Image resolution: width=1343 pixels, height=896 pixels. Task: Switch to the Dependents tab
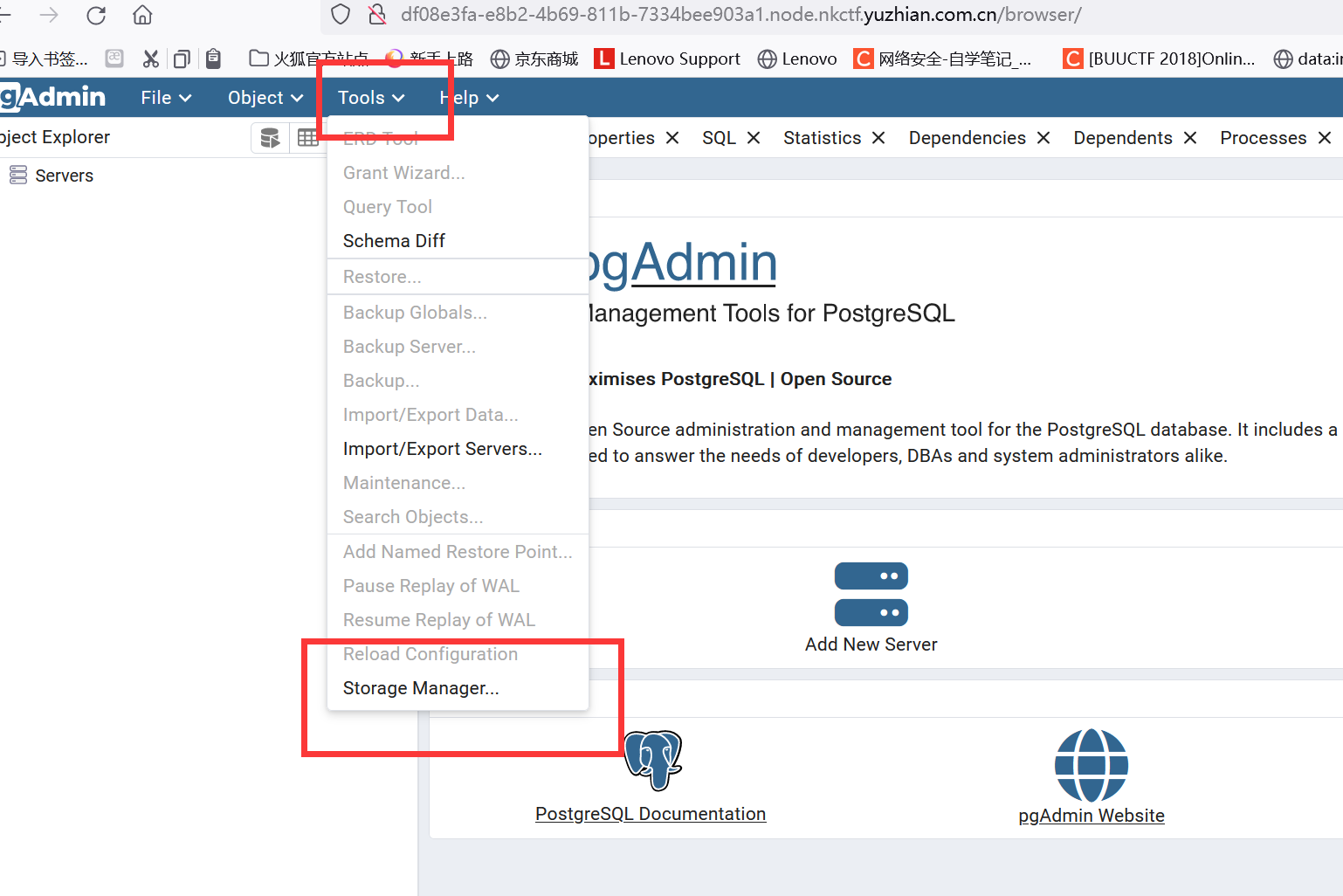tap(1122, 138)
